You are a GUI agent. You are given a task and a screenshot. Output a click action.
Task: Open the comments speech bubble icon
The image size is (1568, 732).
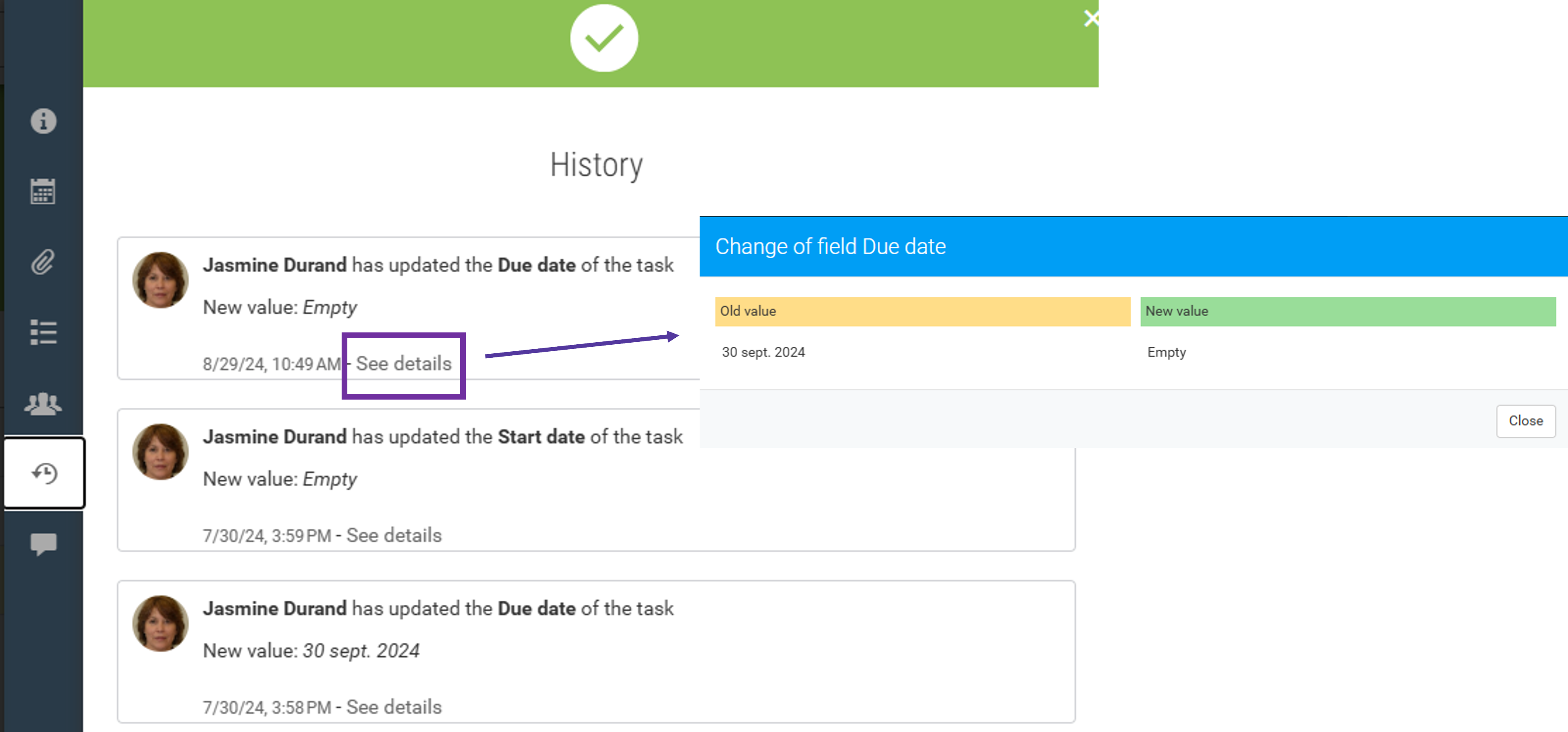coord(43,544)
